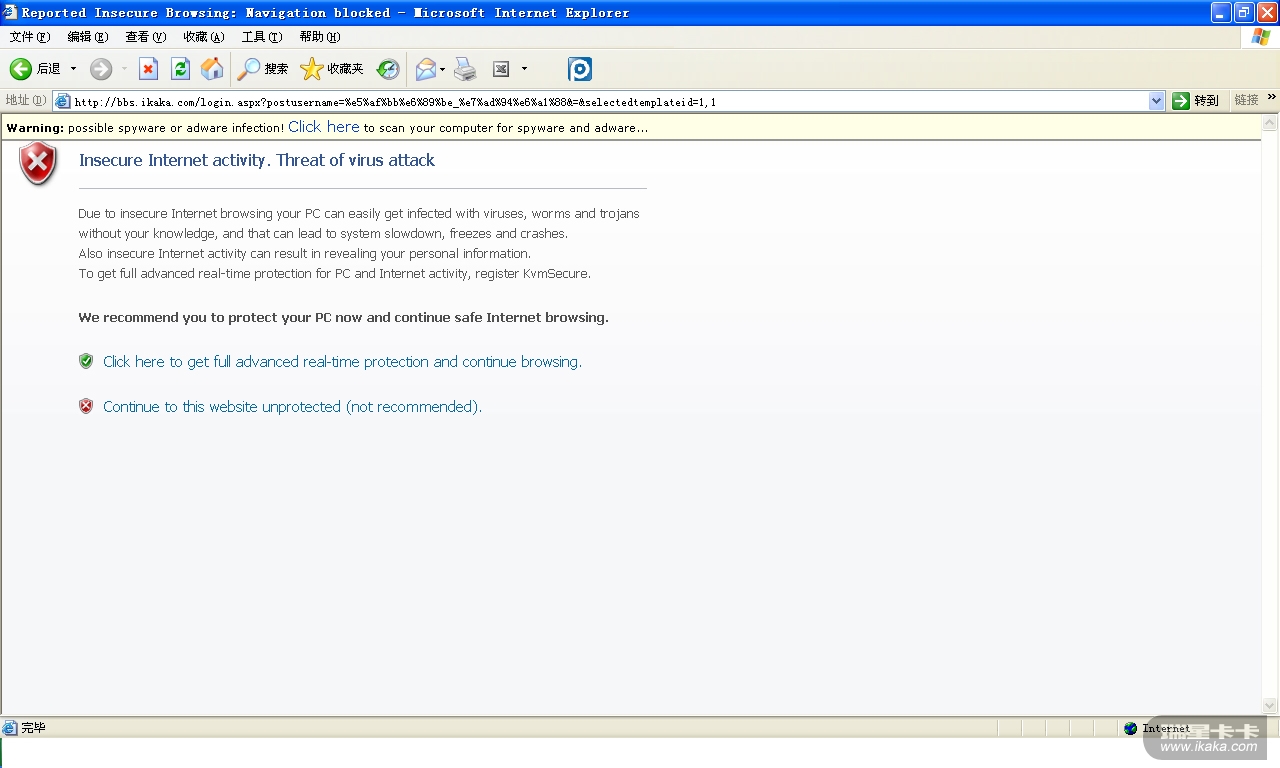
Task: Open the 文件(F) File menu
Action: (30, 37)
